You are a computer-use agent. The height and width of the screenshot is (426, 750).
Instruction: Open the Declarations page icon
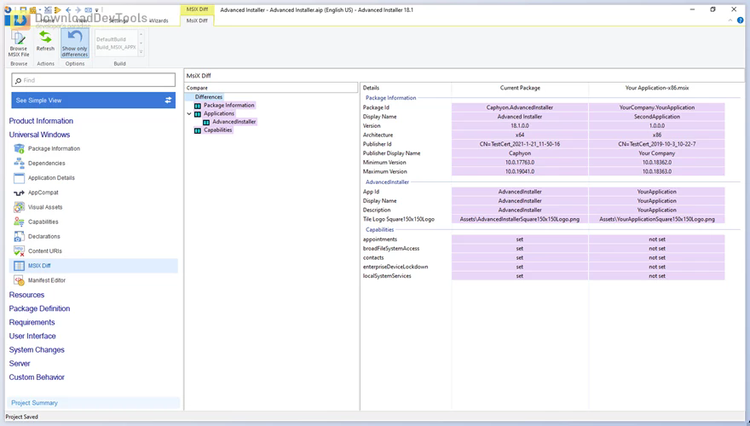[x=19, y=236]
